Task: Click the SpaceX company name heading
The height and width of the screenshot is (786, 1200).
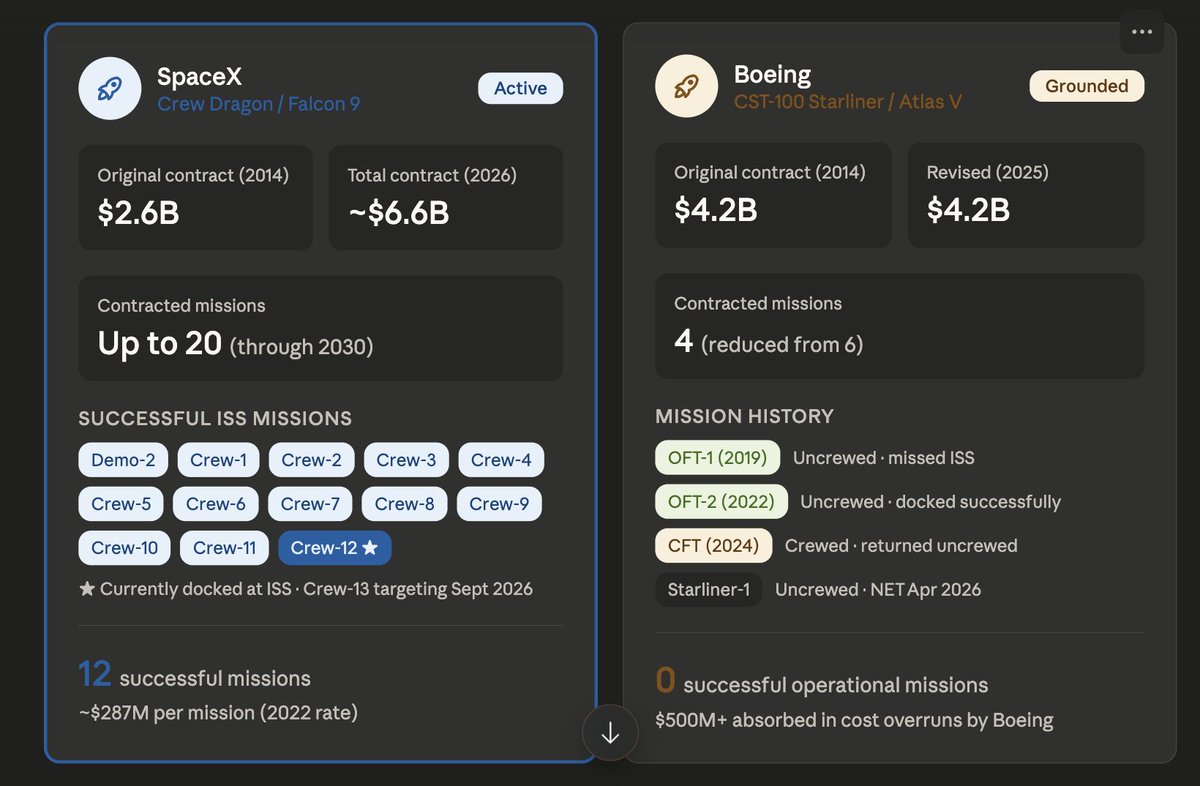Action: click(199, 76)
